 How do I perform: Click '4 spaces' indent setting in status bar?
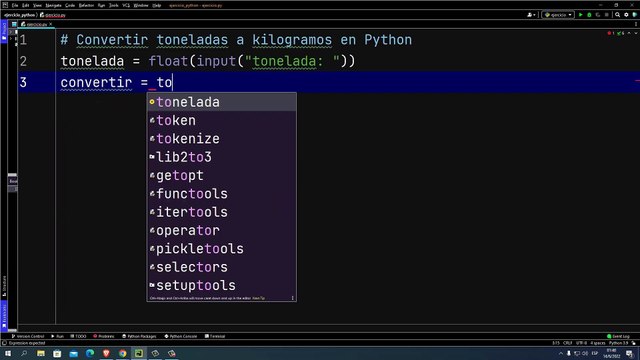[x=598, y=343]
